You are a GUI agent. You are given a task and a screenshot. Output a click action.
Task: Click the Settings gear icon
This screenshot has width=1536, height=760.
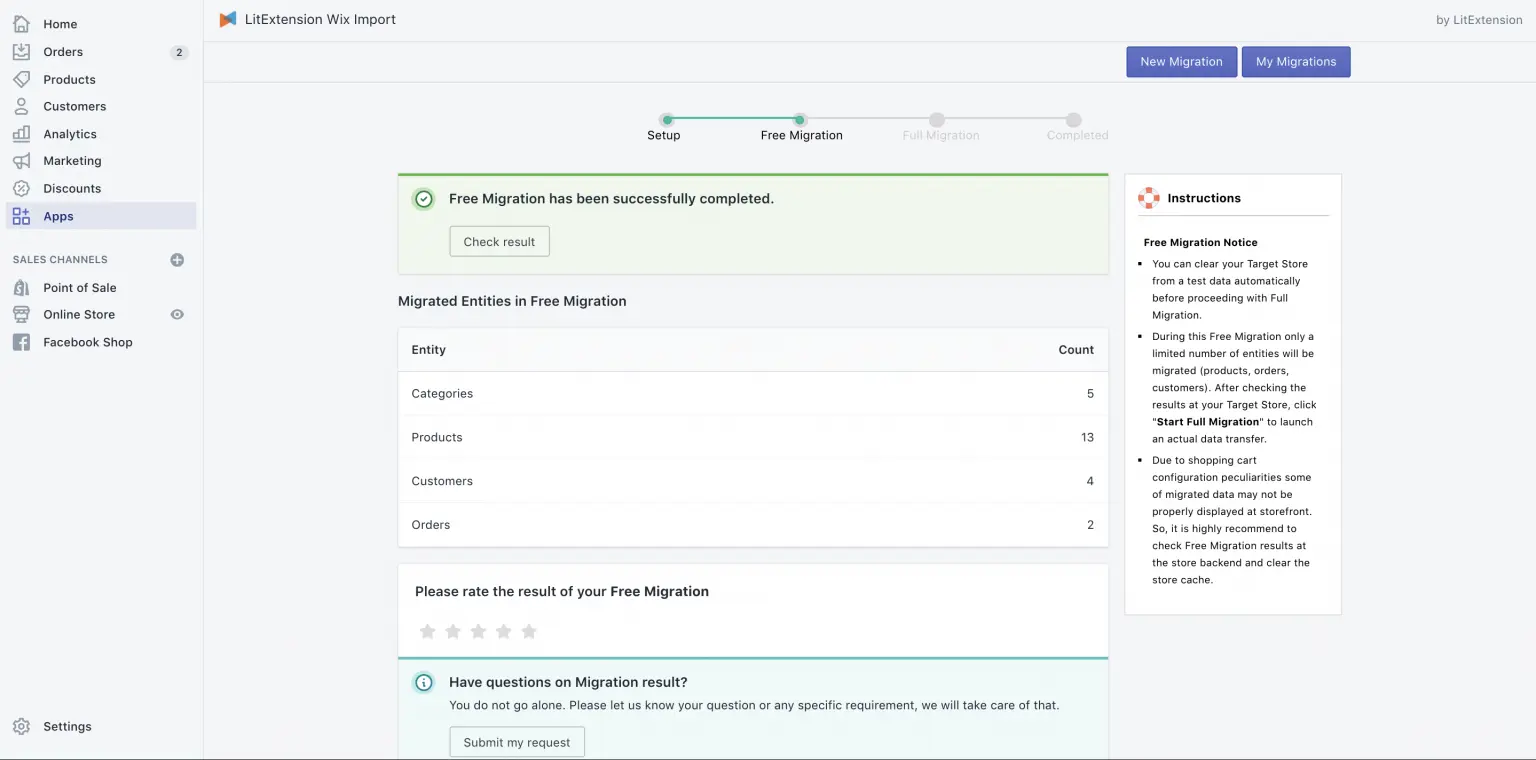21,727
